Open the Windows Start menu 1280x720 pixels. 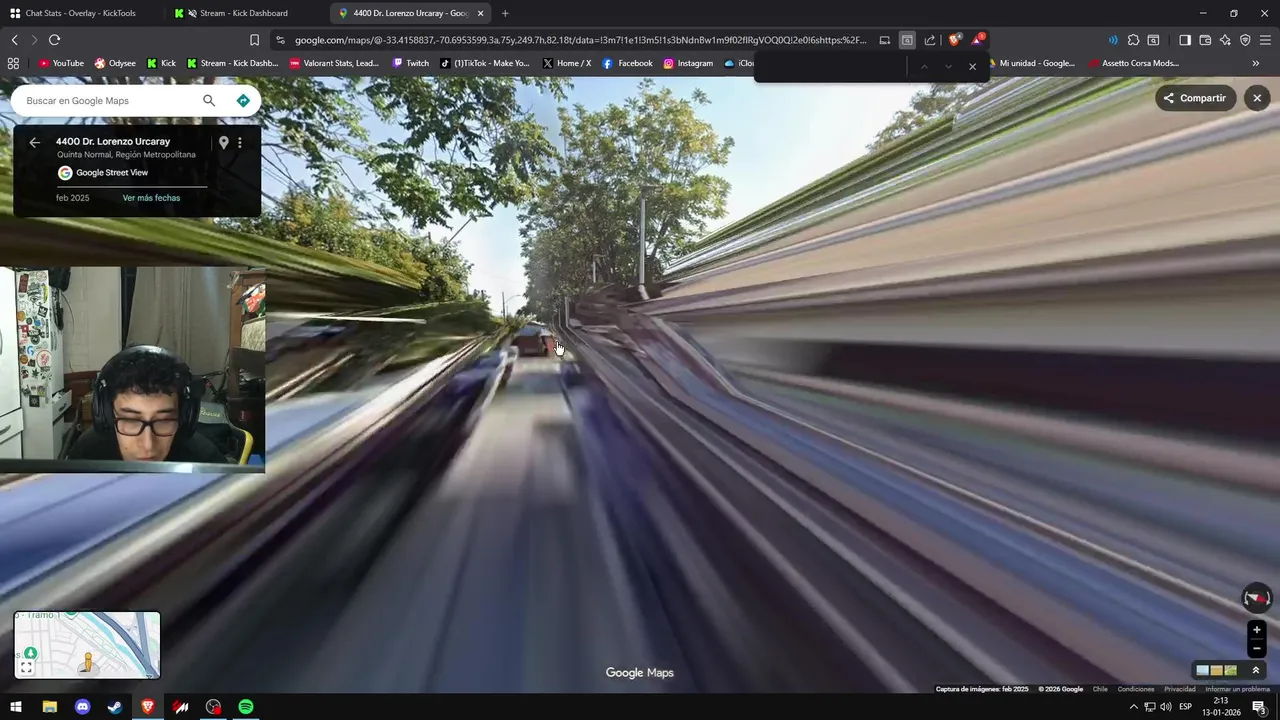15,707
